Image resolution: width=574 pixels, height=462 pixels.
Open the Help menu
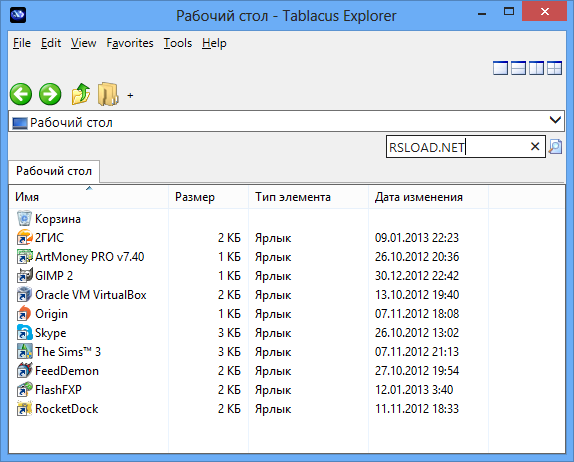[214, 43]
